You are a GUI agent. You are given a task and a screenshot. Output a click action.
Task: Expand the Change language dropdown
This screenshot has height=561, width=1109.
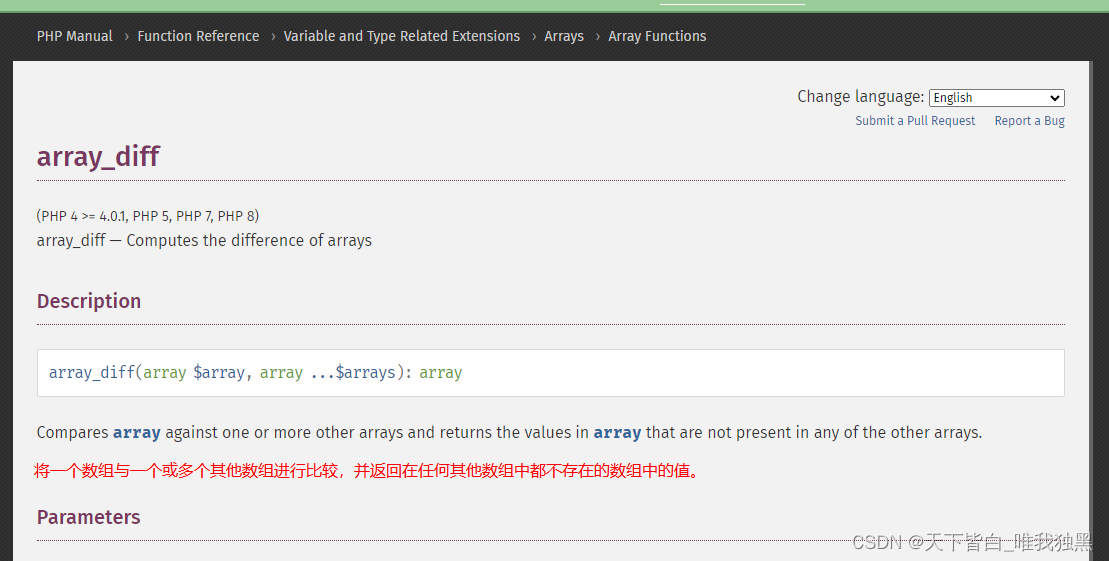(997, 98)
